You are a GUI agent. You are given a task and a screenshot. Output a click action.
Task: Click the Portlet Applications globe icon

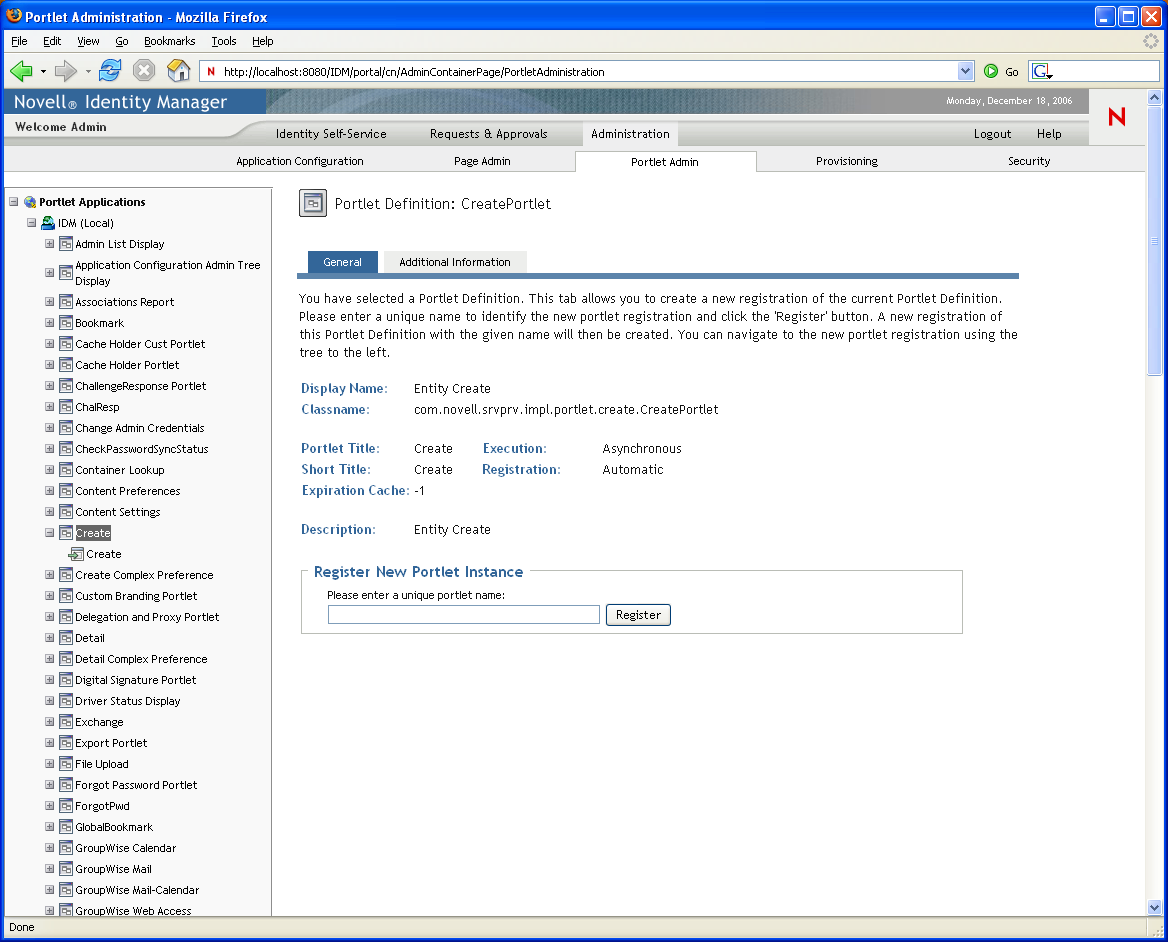(x=30, y=202)
